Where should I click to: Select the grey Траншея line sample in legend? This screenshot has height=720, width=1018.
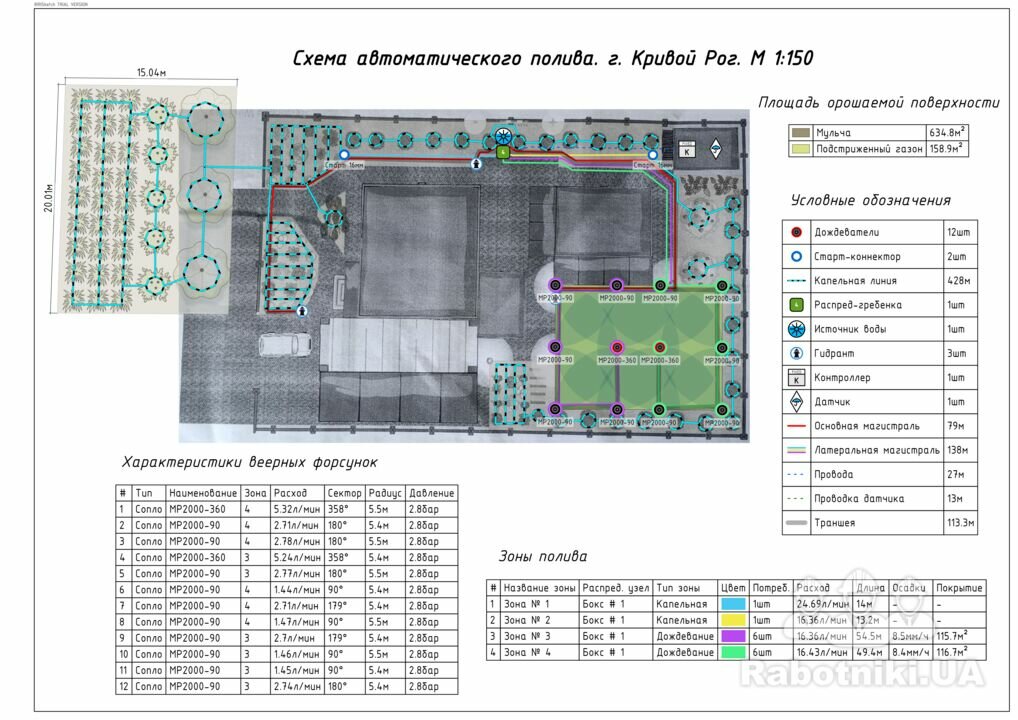[797, 523]
